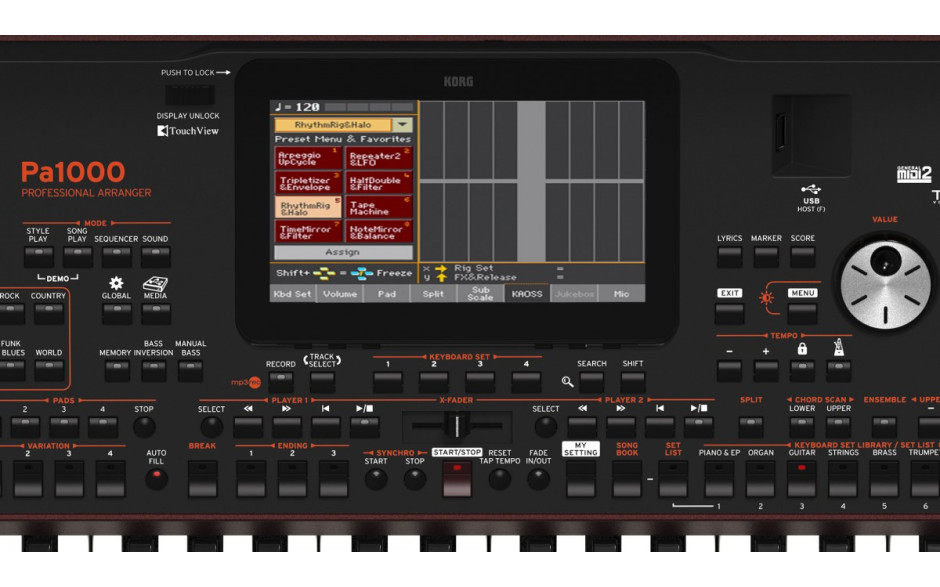Image resolution: width=940 pixels, height=587 pixels.
Task: Click the SEARCH magnifier button
Action: point(591,381)
